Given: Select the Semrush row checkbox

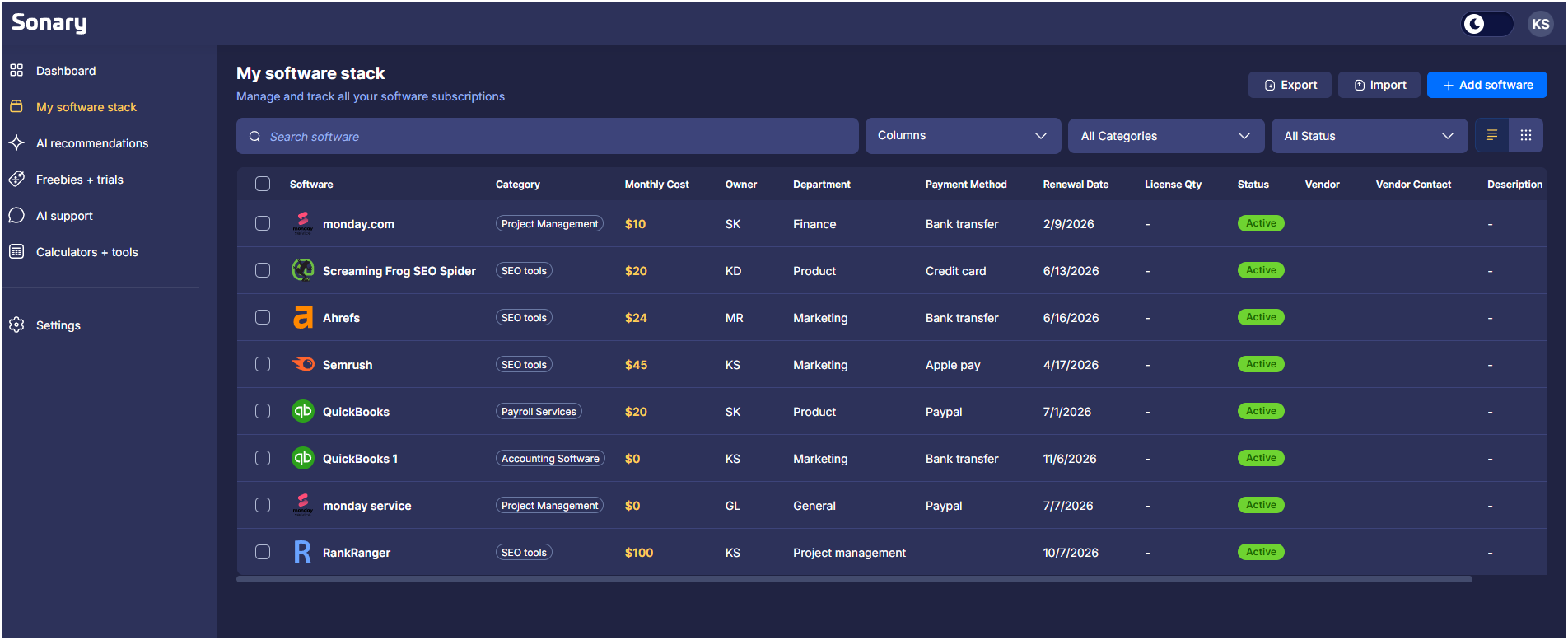Looking at the screenshot, I should (x=263, y=364).
